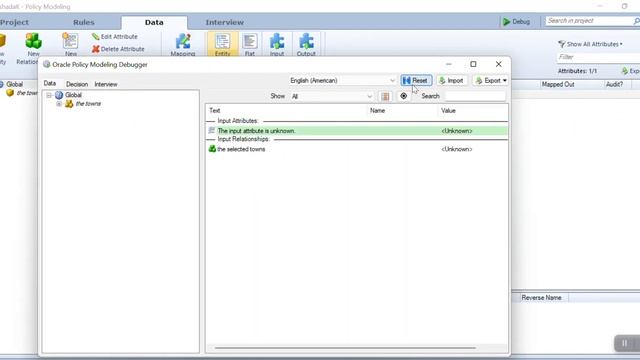Click the Mapped Out column header
This screenshot has height=360, width=640.
point(558,84)
